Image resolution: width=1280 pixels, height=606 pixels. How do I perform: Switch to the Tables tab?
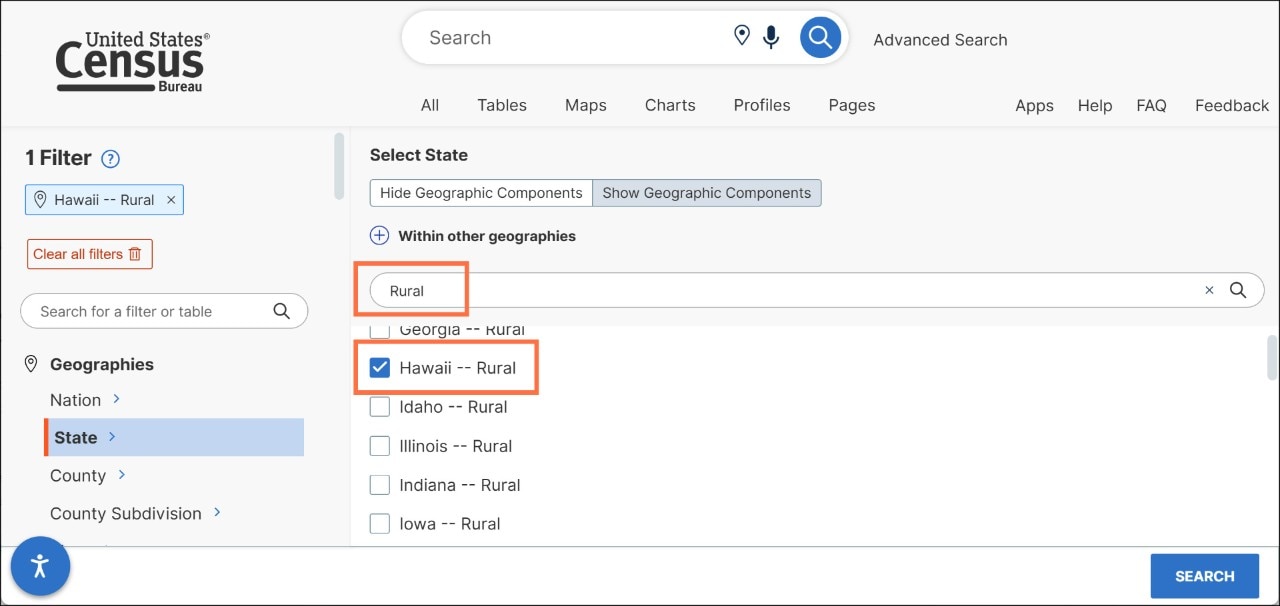[x=502, y=105]
